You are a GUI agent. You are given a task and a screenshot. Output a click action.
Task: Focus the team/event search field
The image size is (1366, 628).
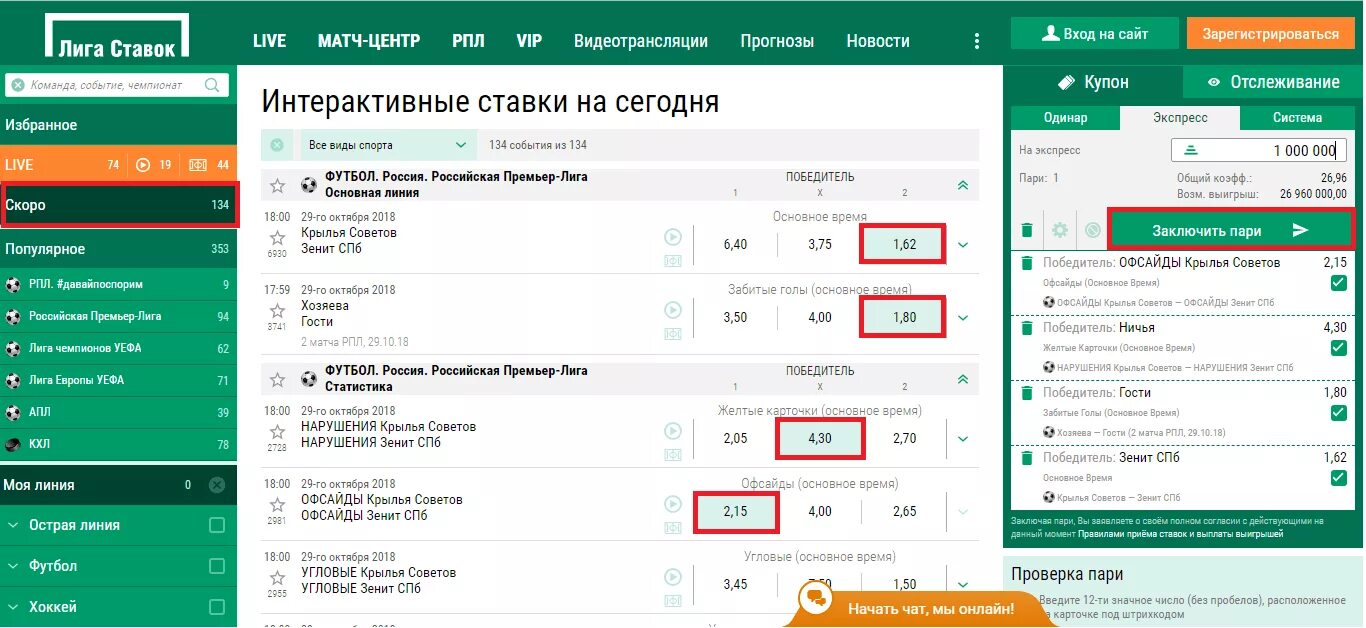tap(117, 85)
